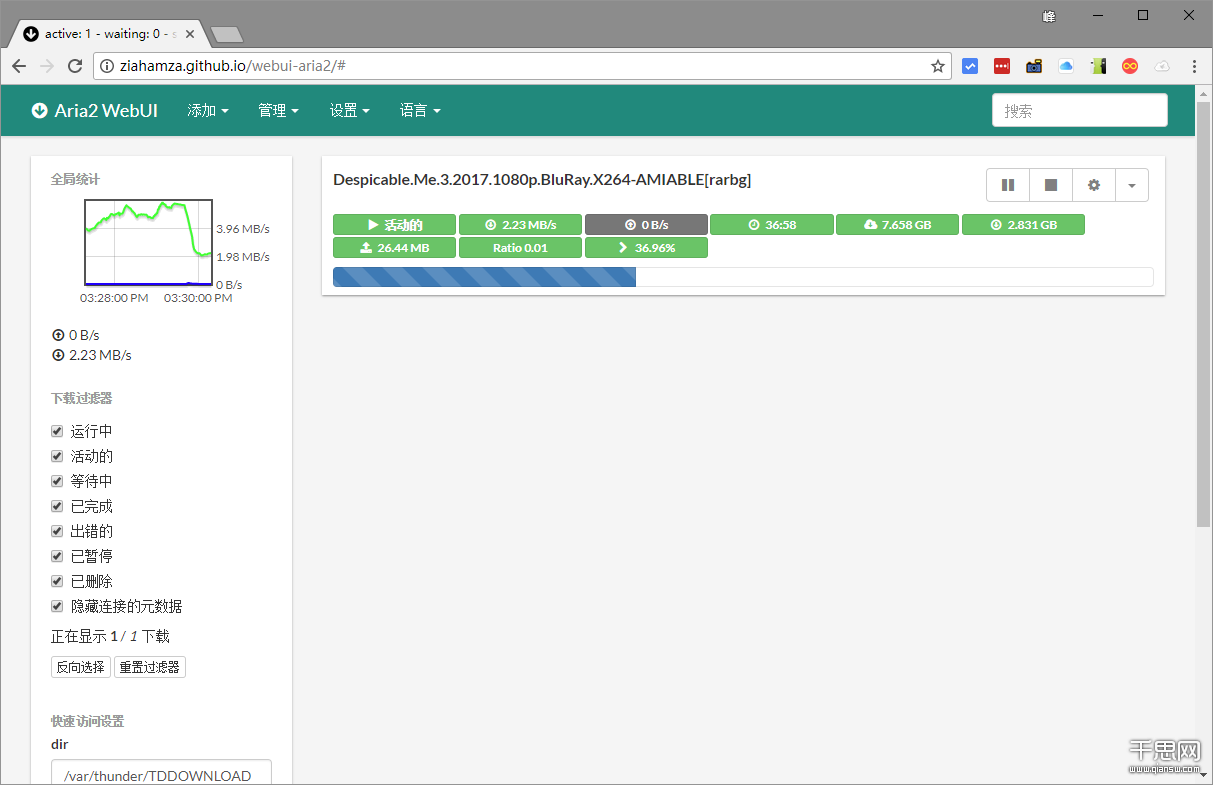Click the 0 B/s upload speed badge
The image size is (1213, 785).
click(646, 225)
